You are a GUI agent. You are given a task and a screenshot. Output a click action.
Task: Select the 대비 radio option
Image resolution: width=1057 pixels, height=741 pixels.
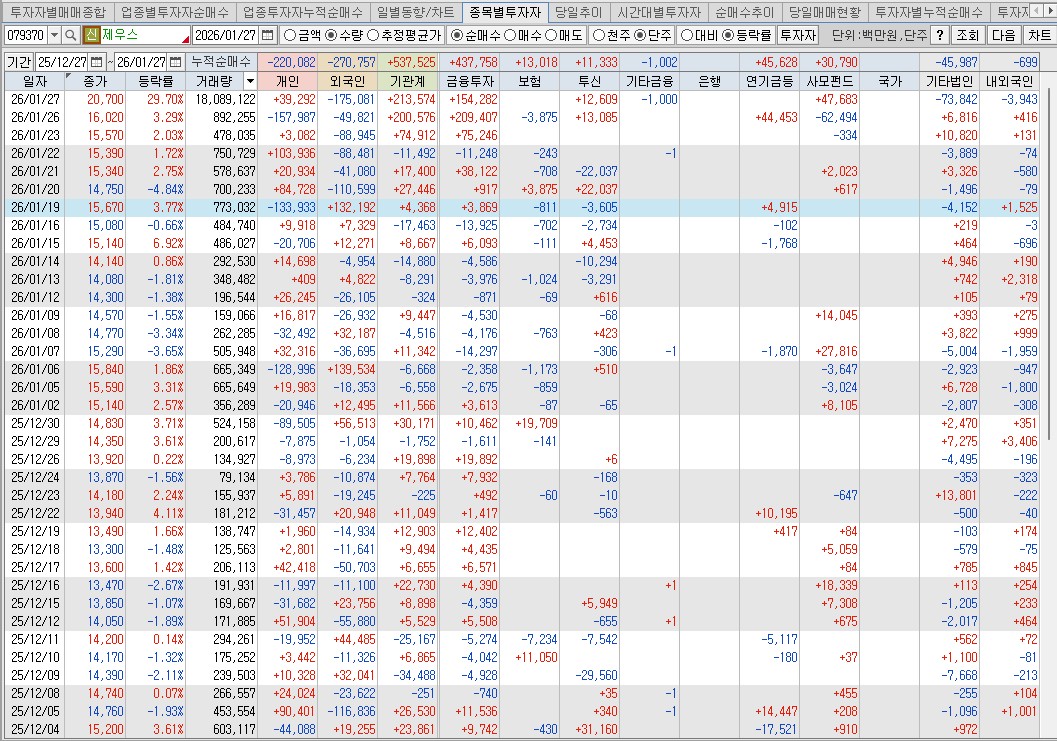click(x=686, y=35)
